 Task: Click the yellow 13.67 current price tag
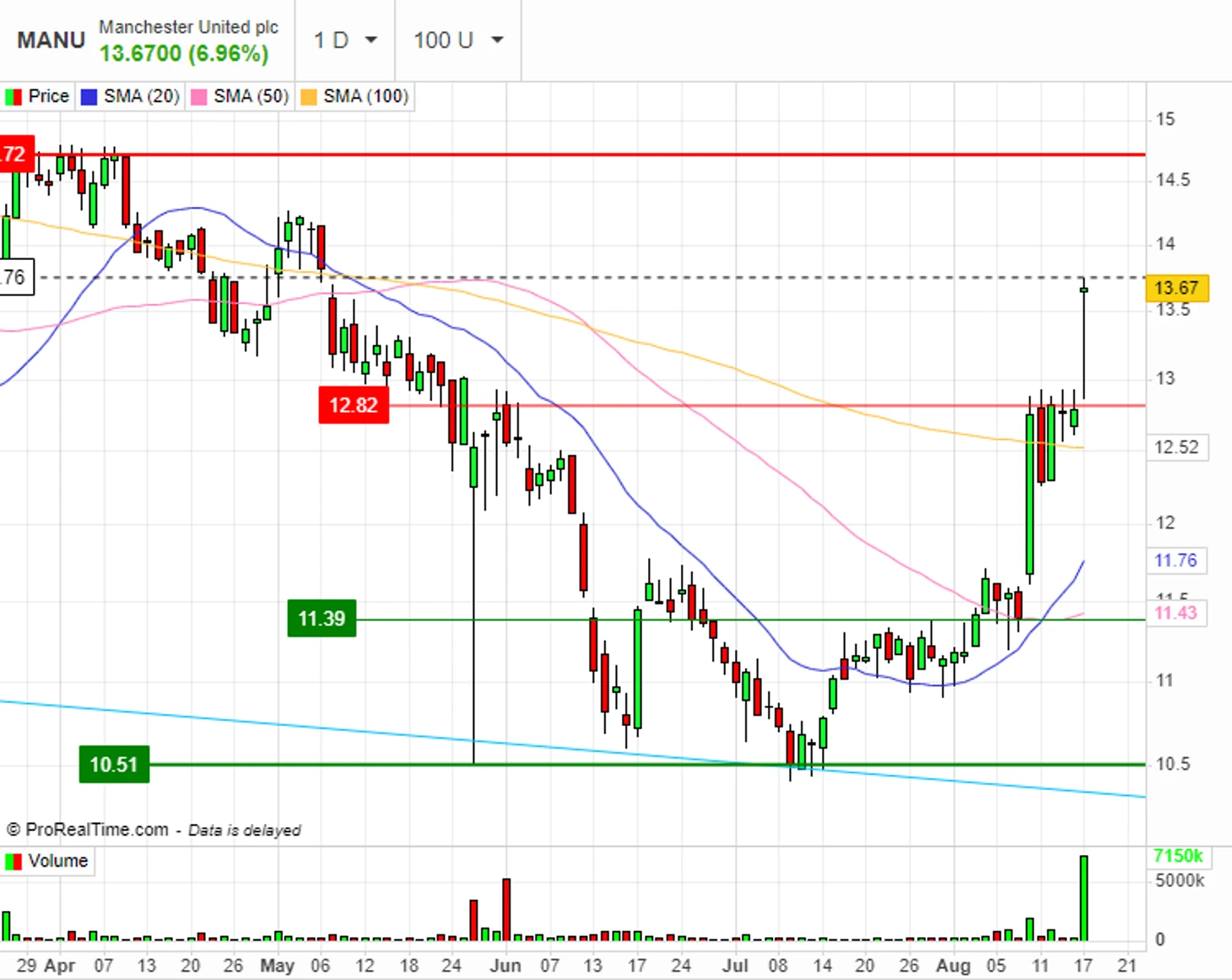1176,288
